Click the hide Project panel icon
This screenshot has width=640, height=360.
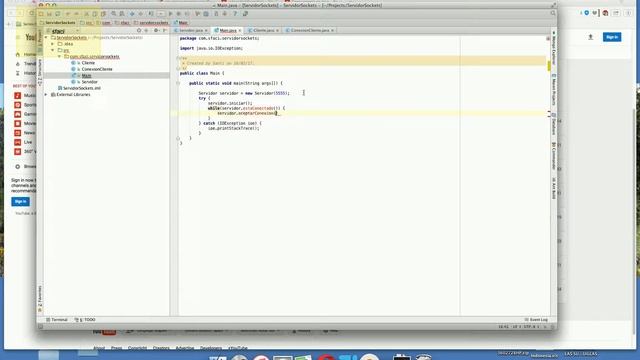(164, 31)
